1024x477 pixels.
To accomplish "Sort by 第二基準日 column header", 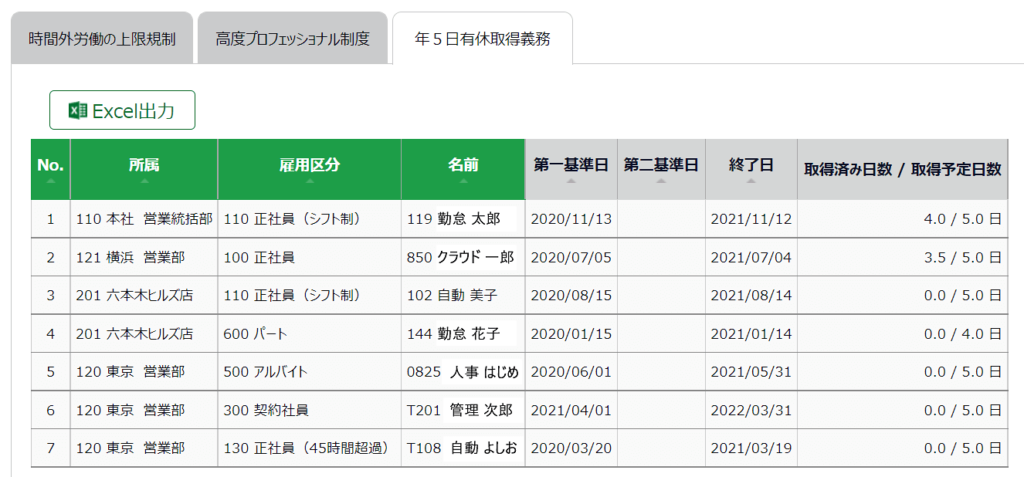I will click(x=661, y=168).
